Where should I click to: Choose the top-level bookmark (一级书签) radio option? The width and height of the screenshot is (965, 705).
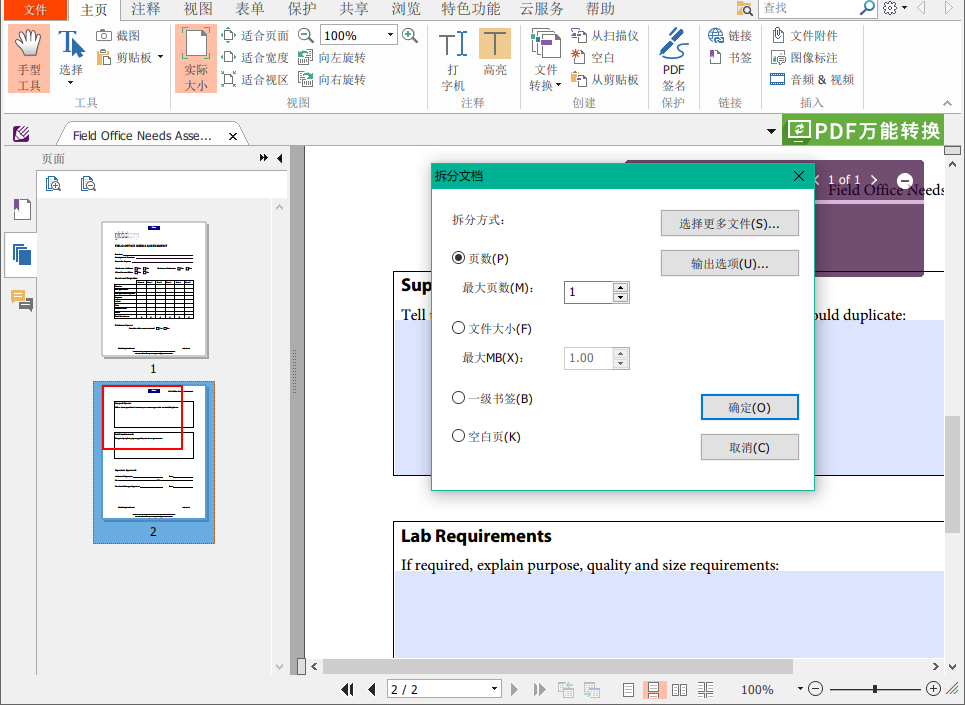tap(459, 398)
